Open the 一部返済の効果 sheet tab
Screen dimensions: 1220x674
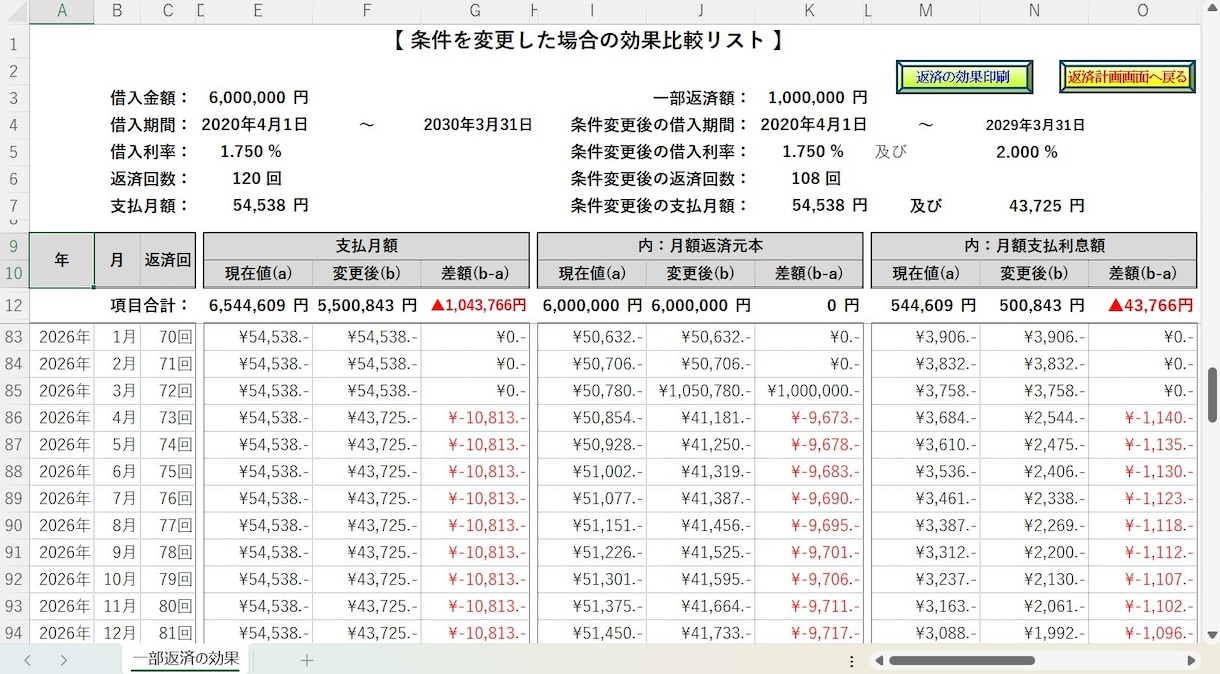click(x=186, y=658)
